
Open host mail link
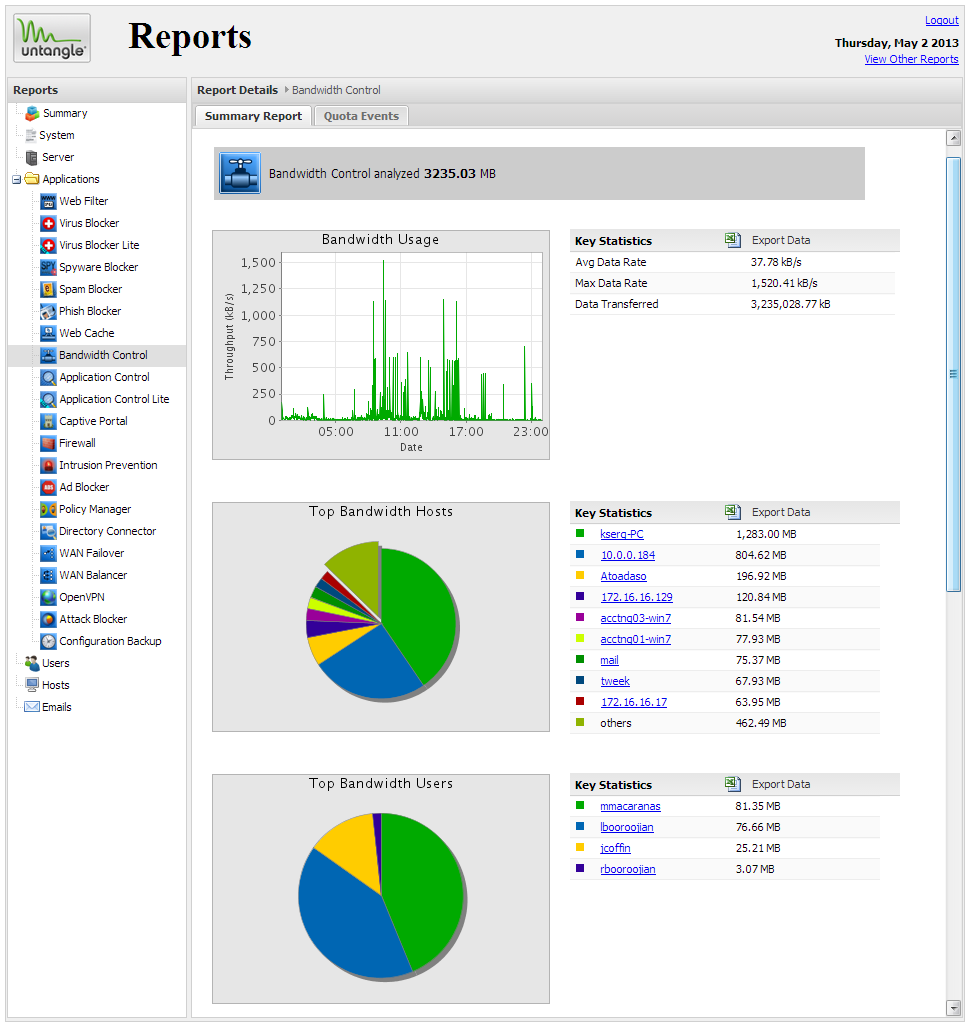click(x=609, y=660)
